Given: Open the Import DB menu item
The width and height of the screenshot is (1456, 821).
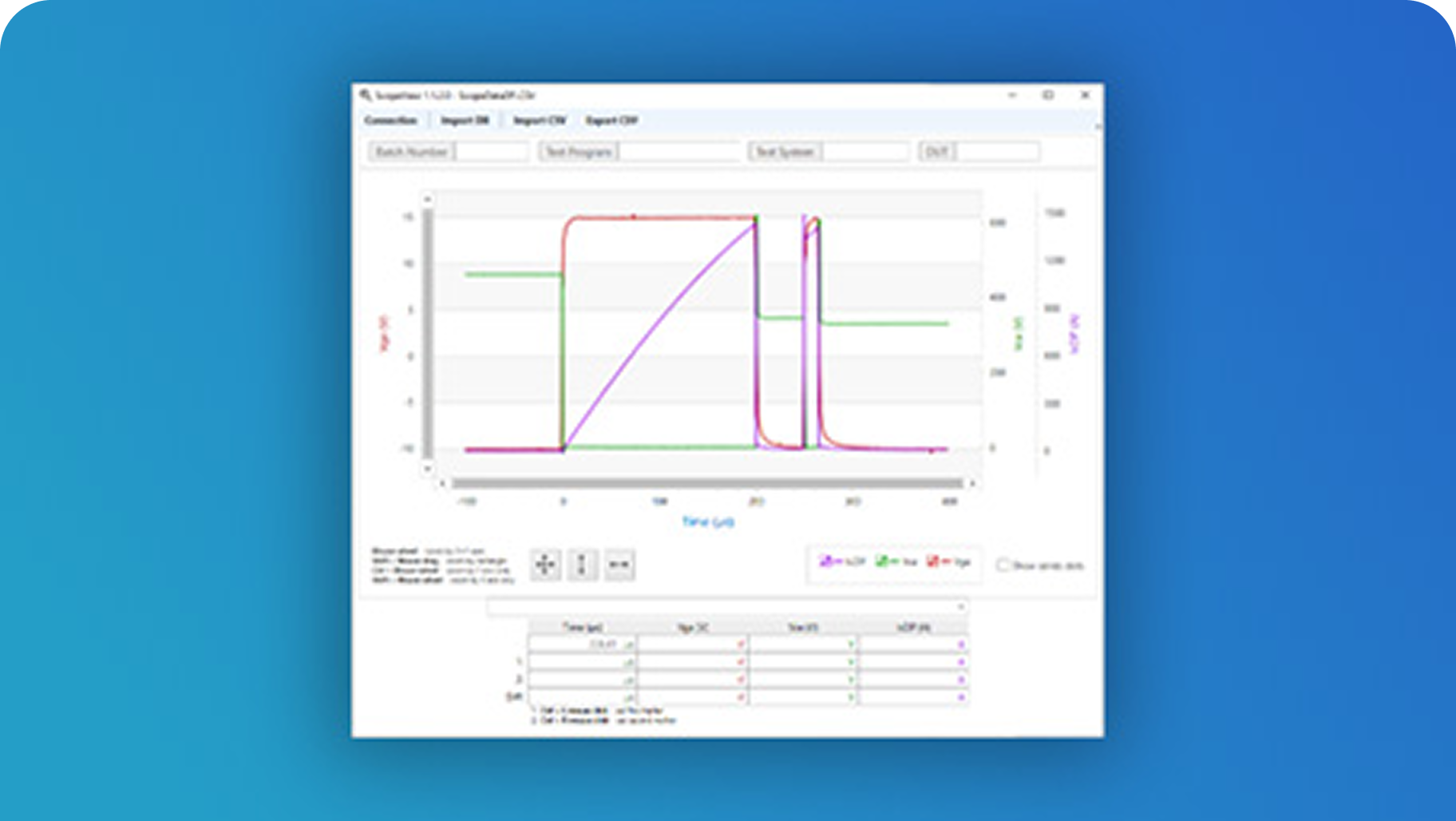Looking at the screenshot, I should (x=465, y=121).
